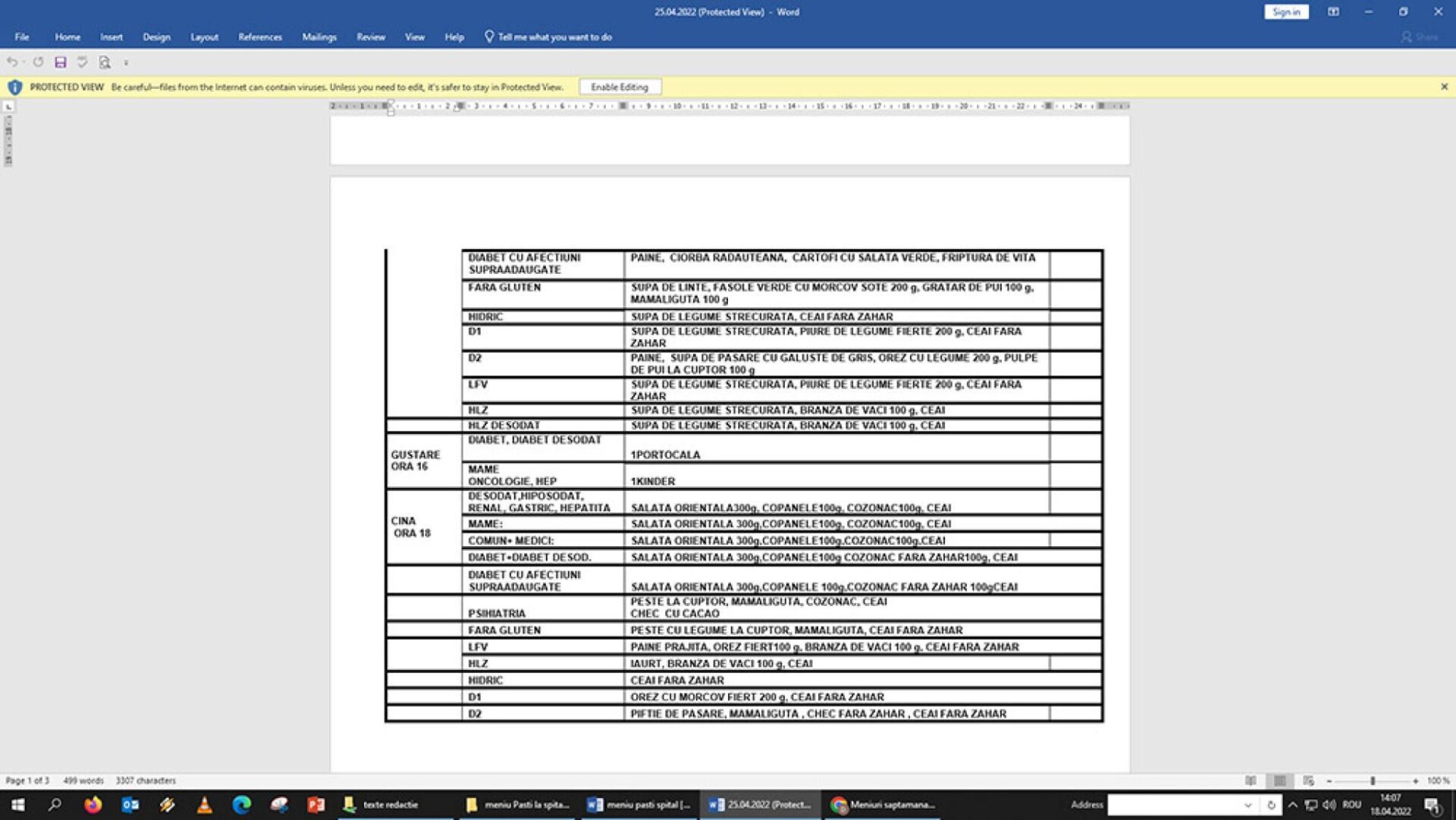Open the Mailings ribbon tab
1456x820 pixels.
(319, 36)
